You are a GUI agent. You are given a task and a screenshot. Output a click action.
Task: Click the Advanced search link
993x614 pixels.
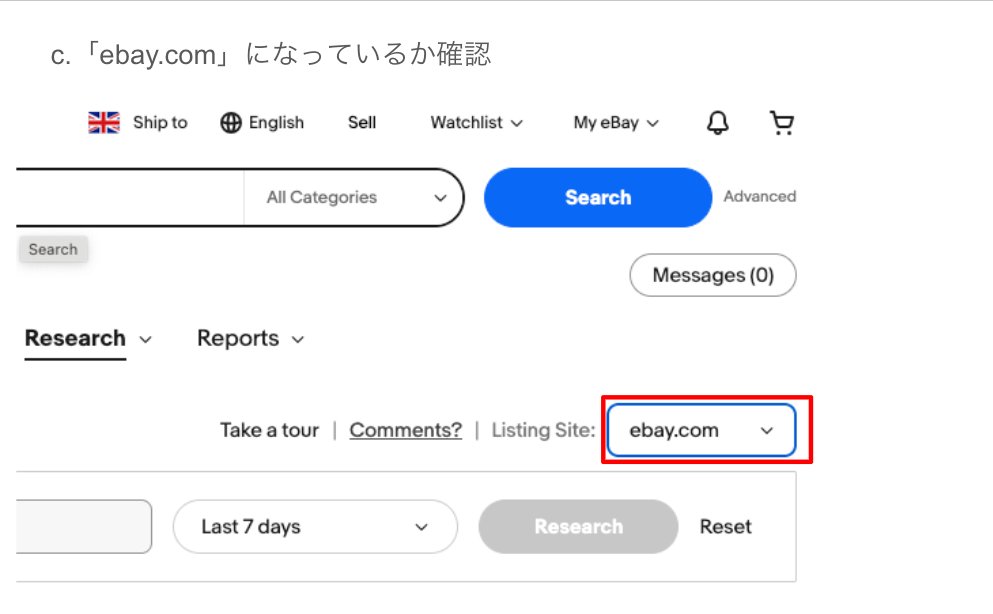[759, 197]
